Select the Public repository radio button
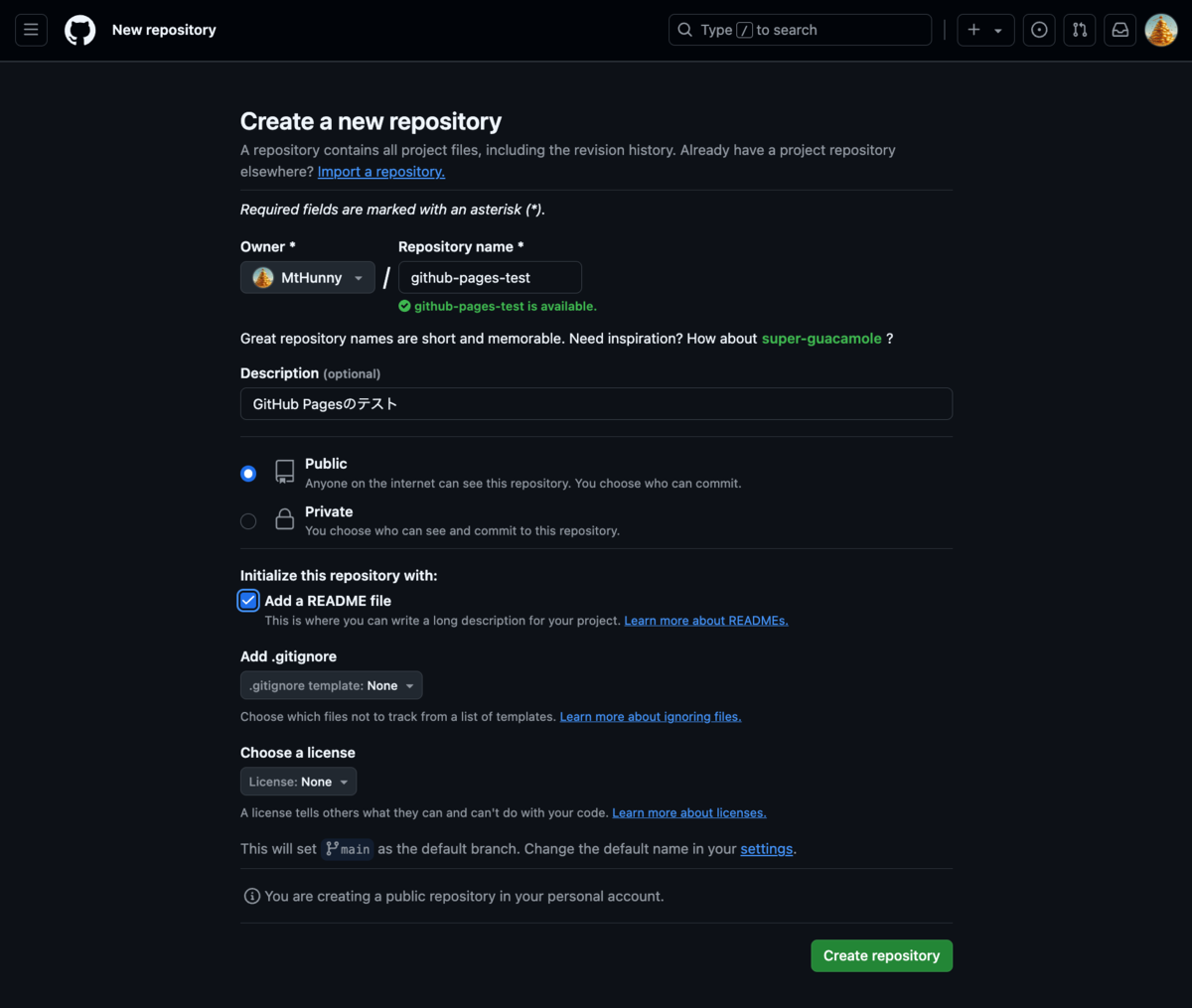This screenshot has height=1008, width=1192. [x=248, y=474]
